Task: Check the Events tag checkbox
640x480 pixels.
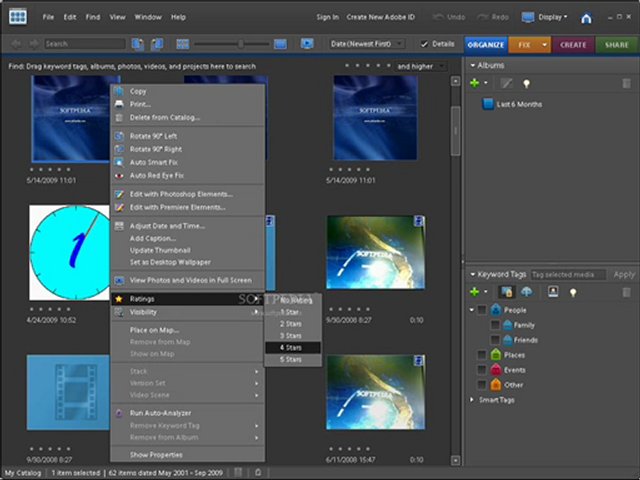Action: pos(482,370)
